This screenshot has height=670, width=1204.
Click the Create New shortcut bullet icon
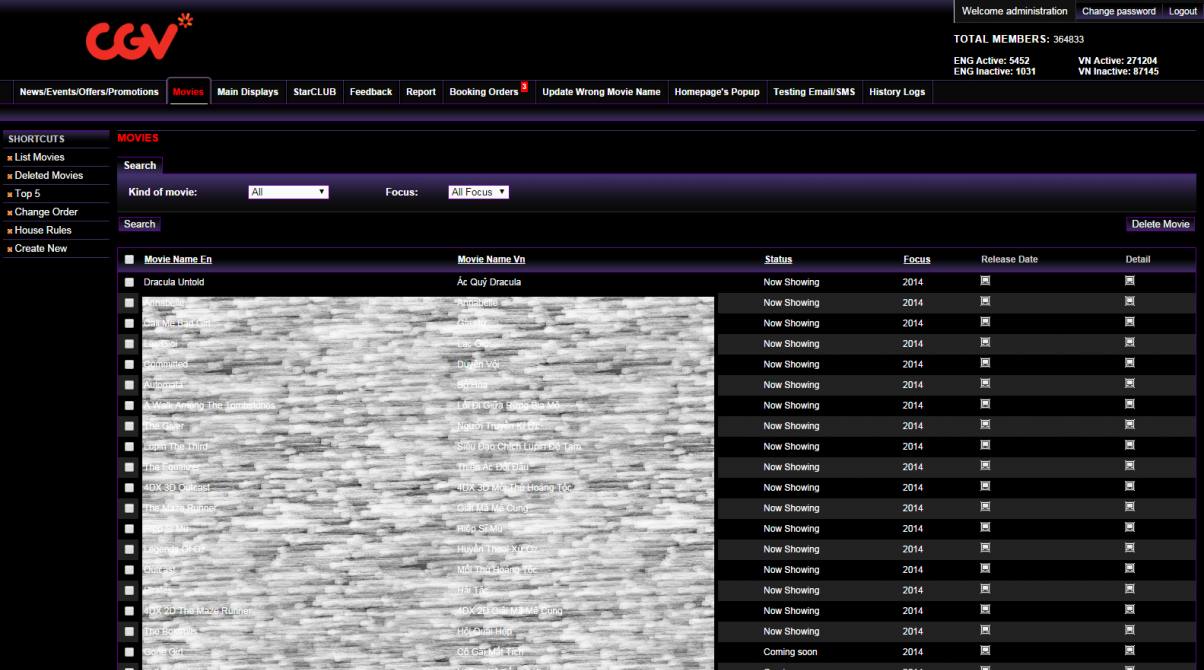10,249
